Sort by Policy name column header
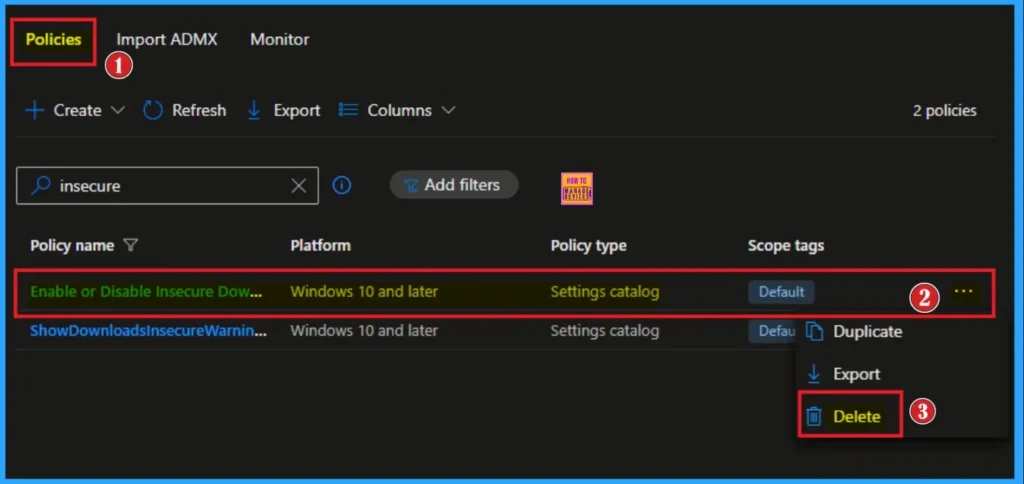 pyautogui.click(x=72, y=246)
